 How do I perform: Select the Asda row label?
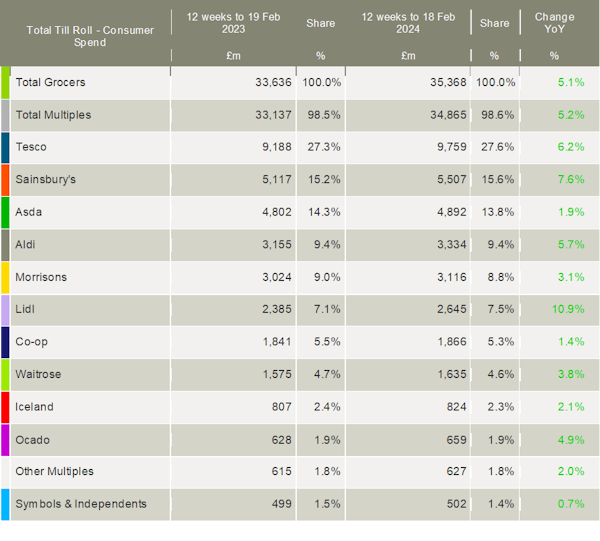(29, 212)
